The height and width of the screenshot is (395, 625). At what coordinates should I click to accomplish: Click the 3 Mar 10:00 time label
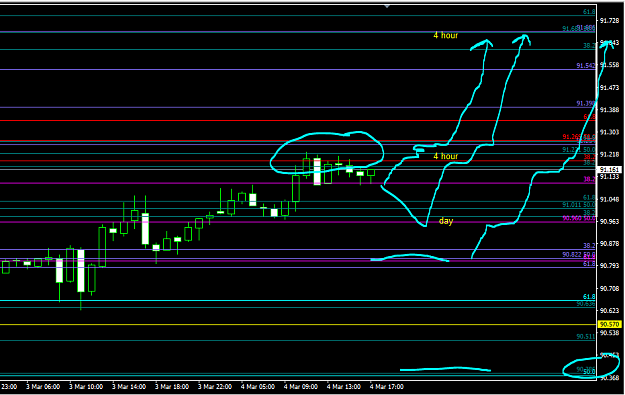tap(86, 387)
